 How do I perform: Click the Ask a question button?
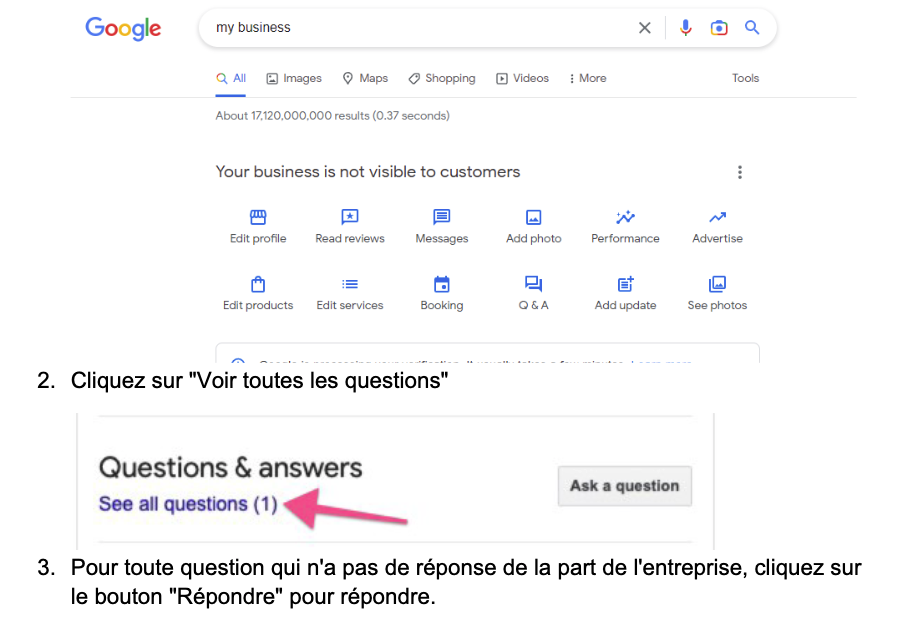click(x=624, y=486)
